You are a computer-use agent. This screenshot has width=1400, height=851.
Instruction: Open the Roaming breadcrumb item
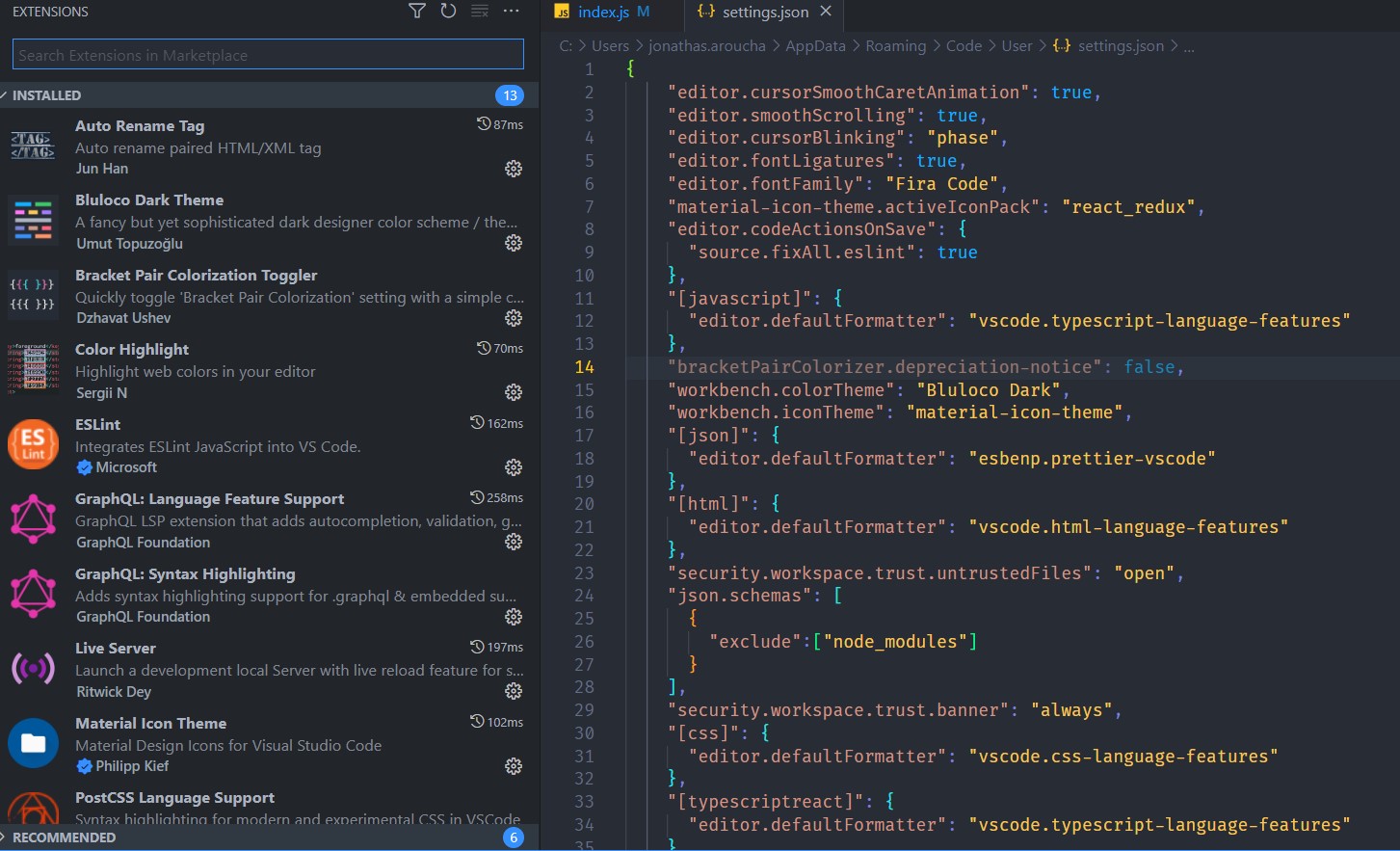(x=895, y=46)
